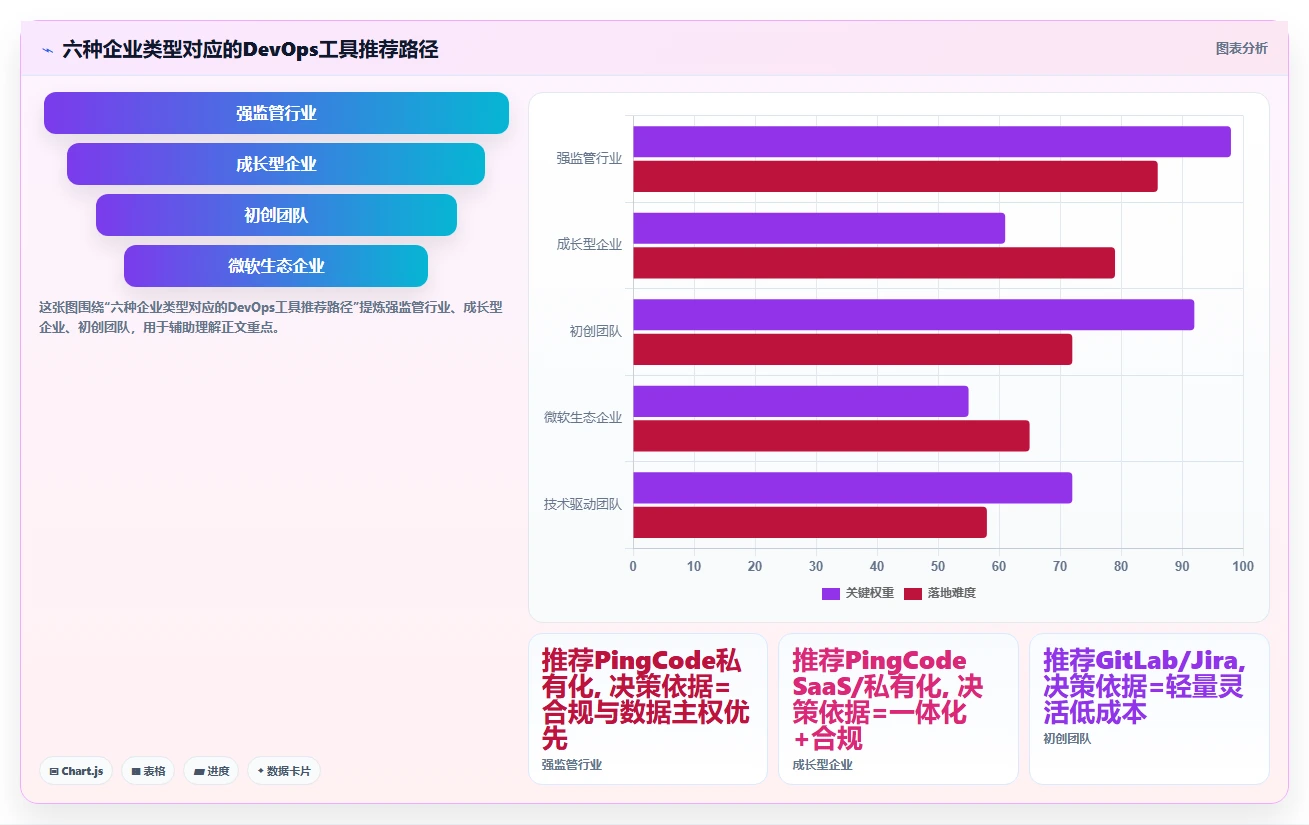Click the purple bar for 初创团队
Viewport: 1309px width, 825px height.
point(913,315)
